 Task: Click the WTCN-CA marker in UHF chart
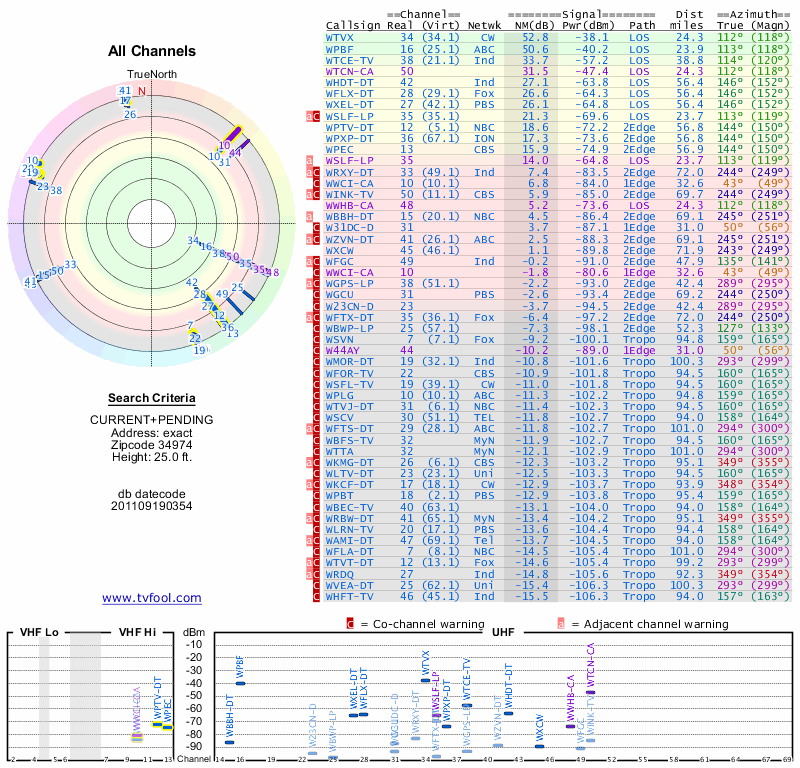tap(590, 692)
